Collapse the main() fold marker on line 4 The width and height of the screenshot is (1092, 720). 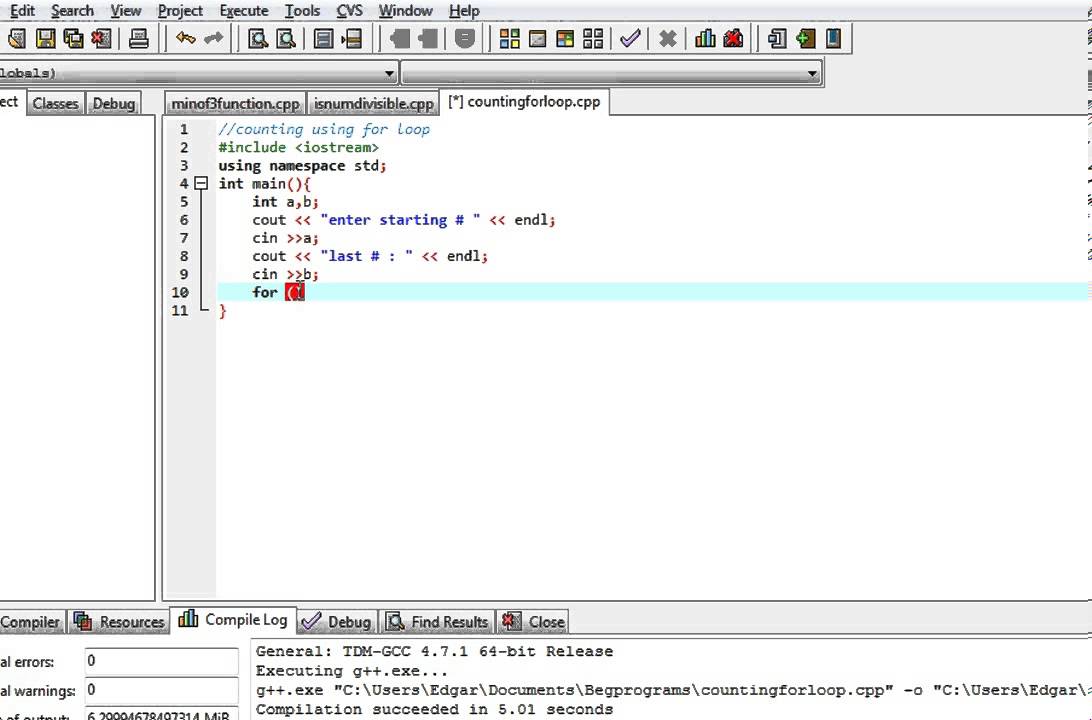pyautogui.click(x=201, y=184)
